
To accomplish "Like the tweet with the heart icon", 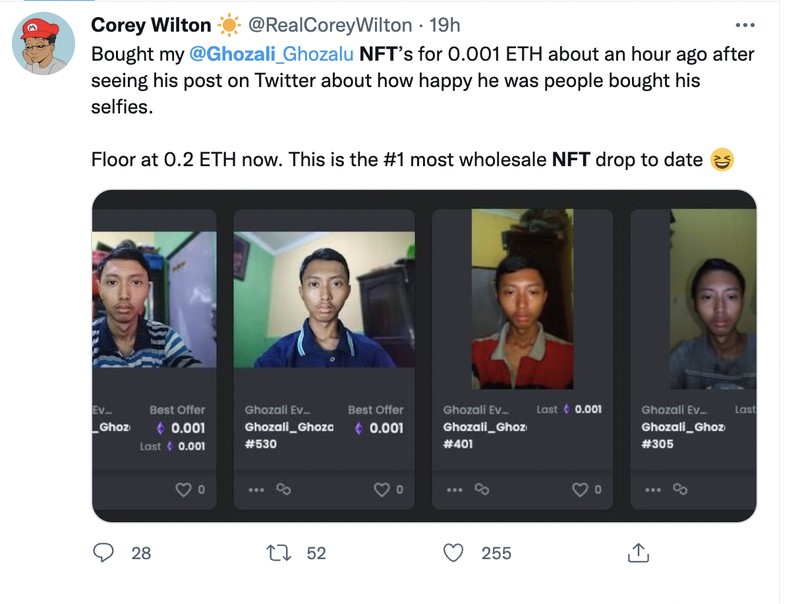I will pos(454,552).
